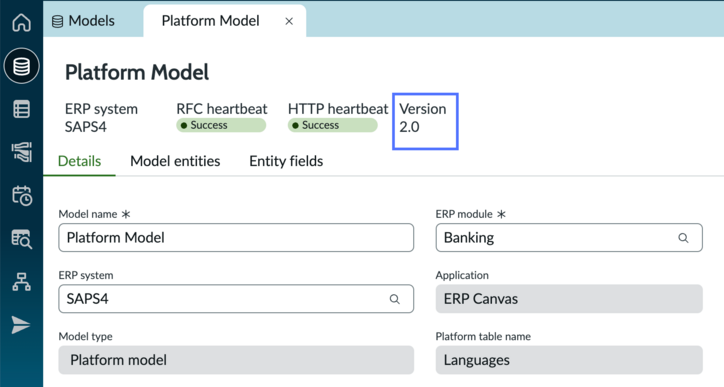The width and height of the screenshot is (724, 387).
Task: Open the table search sidebar icon
Action: [x=21, y=239]
